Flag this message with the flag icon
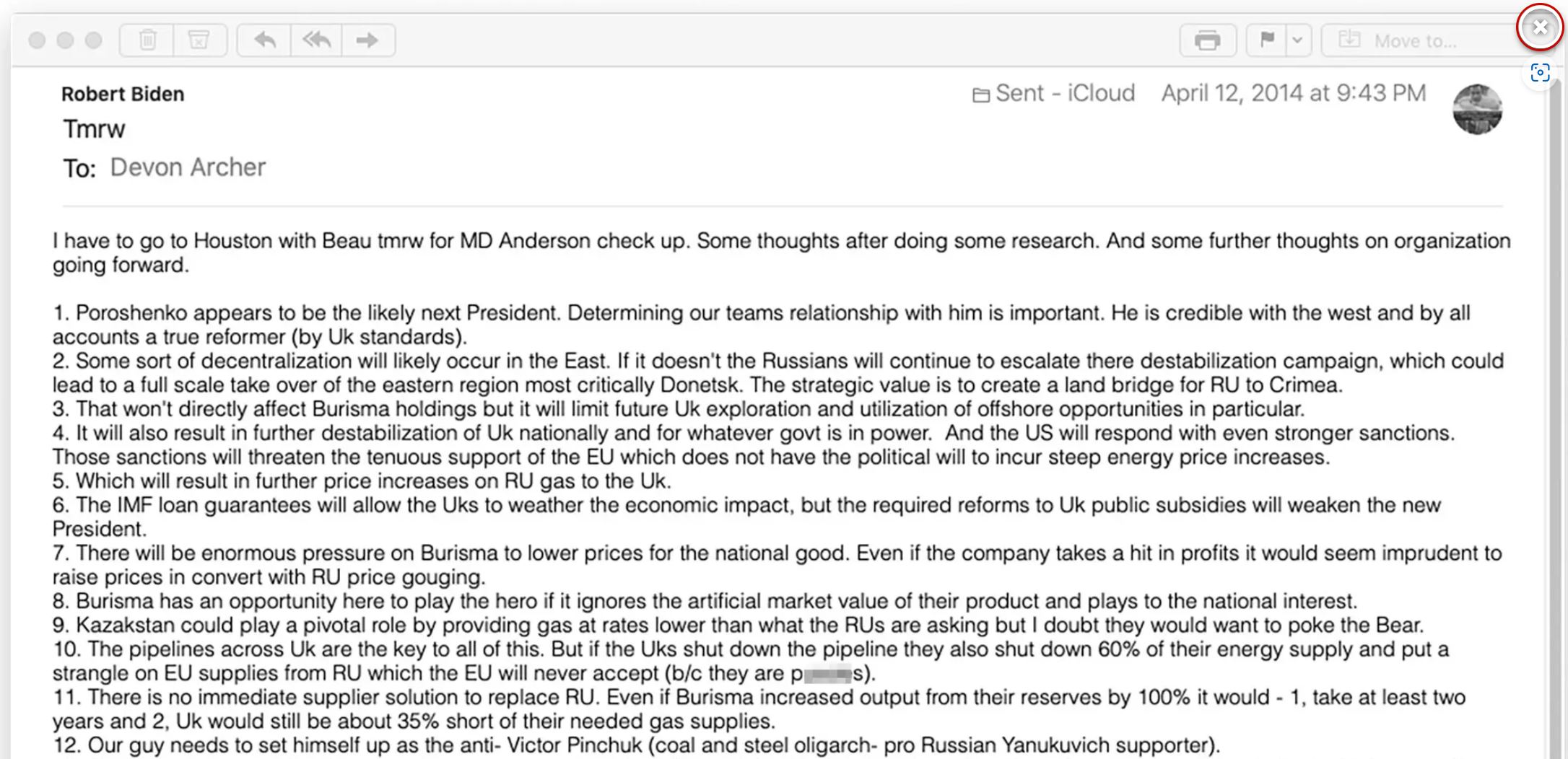1568x759 pixels. (x=1266, y=40)
